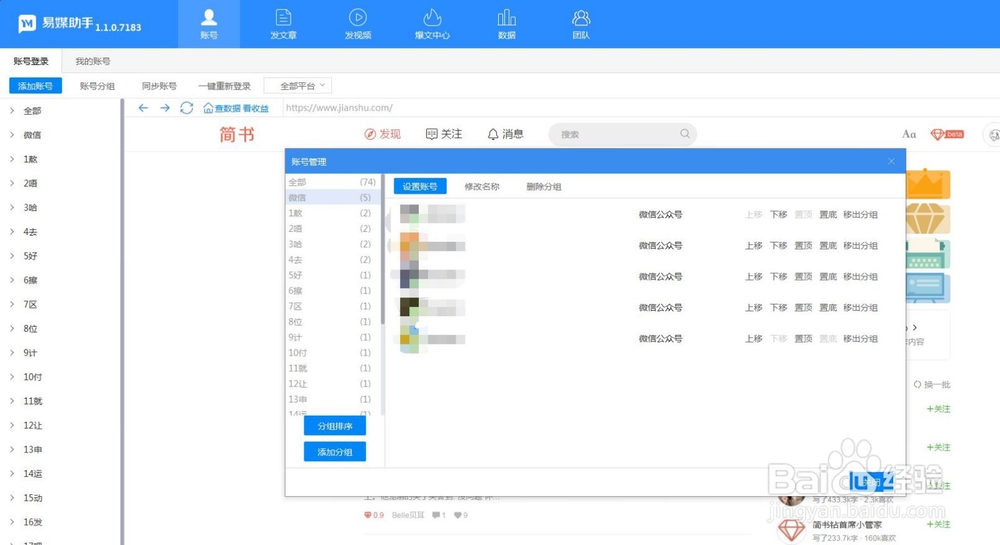Image resolution: width=1000 pixels, height=545 pixels.
Task: Click 账号分组 in the toolbar
Action: point(97,86)
